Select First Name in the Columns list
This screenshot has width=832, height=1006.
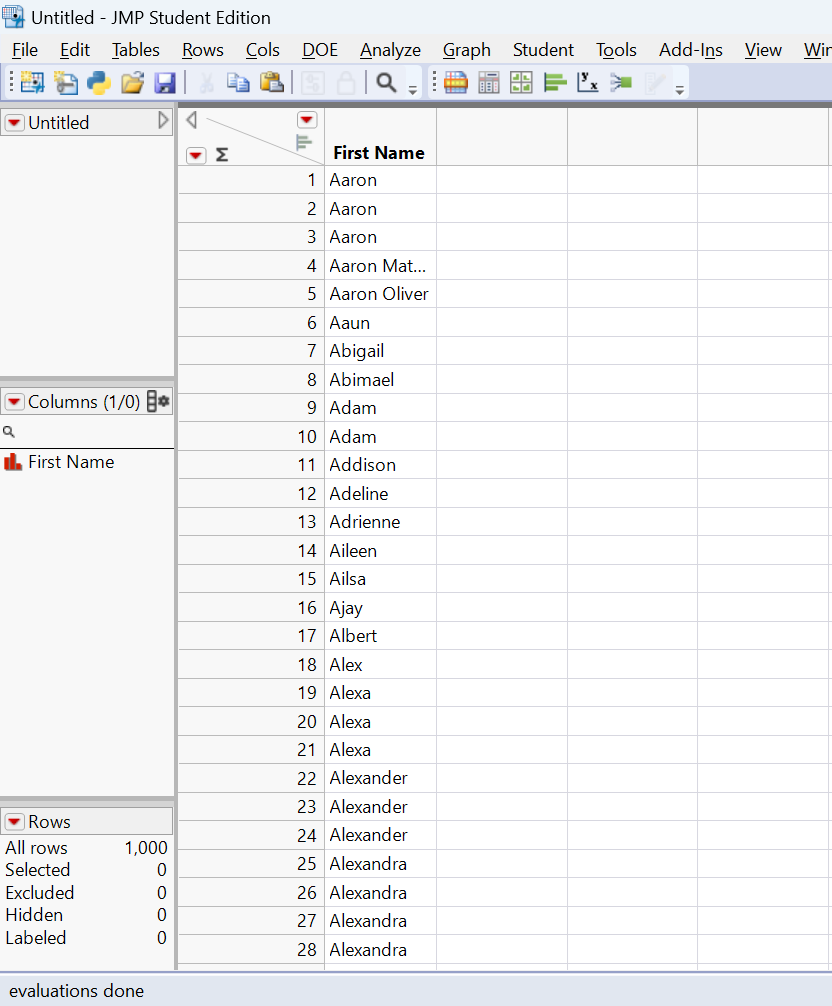pos(70,462)
